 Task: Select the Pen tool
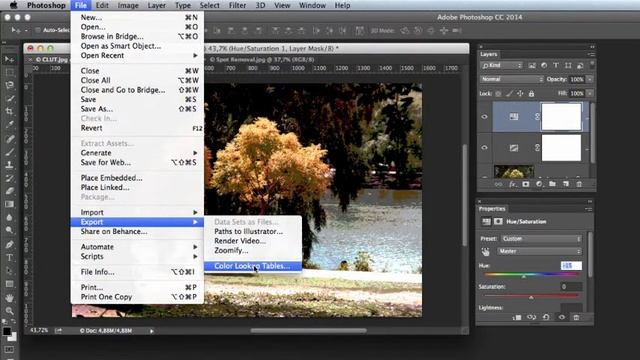pos(9,244)
